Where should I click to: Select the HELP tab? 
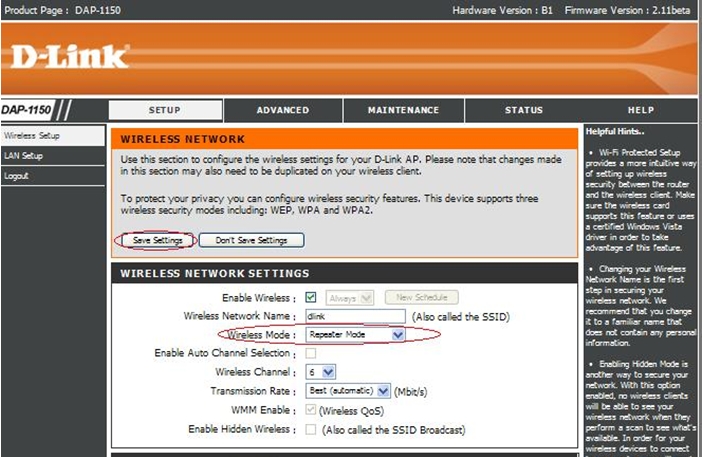(x=641, y=110)
